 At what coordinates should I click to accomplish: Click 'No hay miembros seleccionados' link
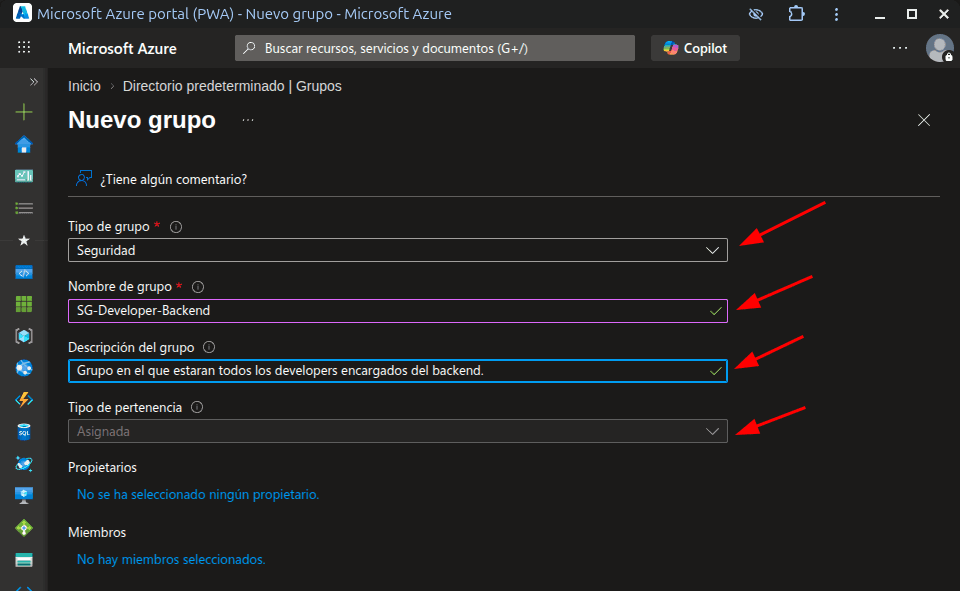tap(171, 559)
